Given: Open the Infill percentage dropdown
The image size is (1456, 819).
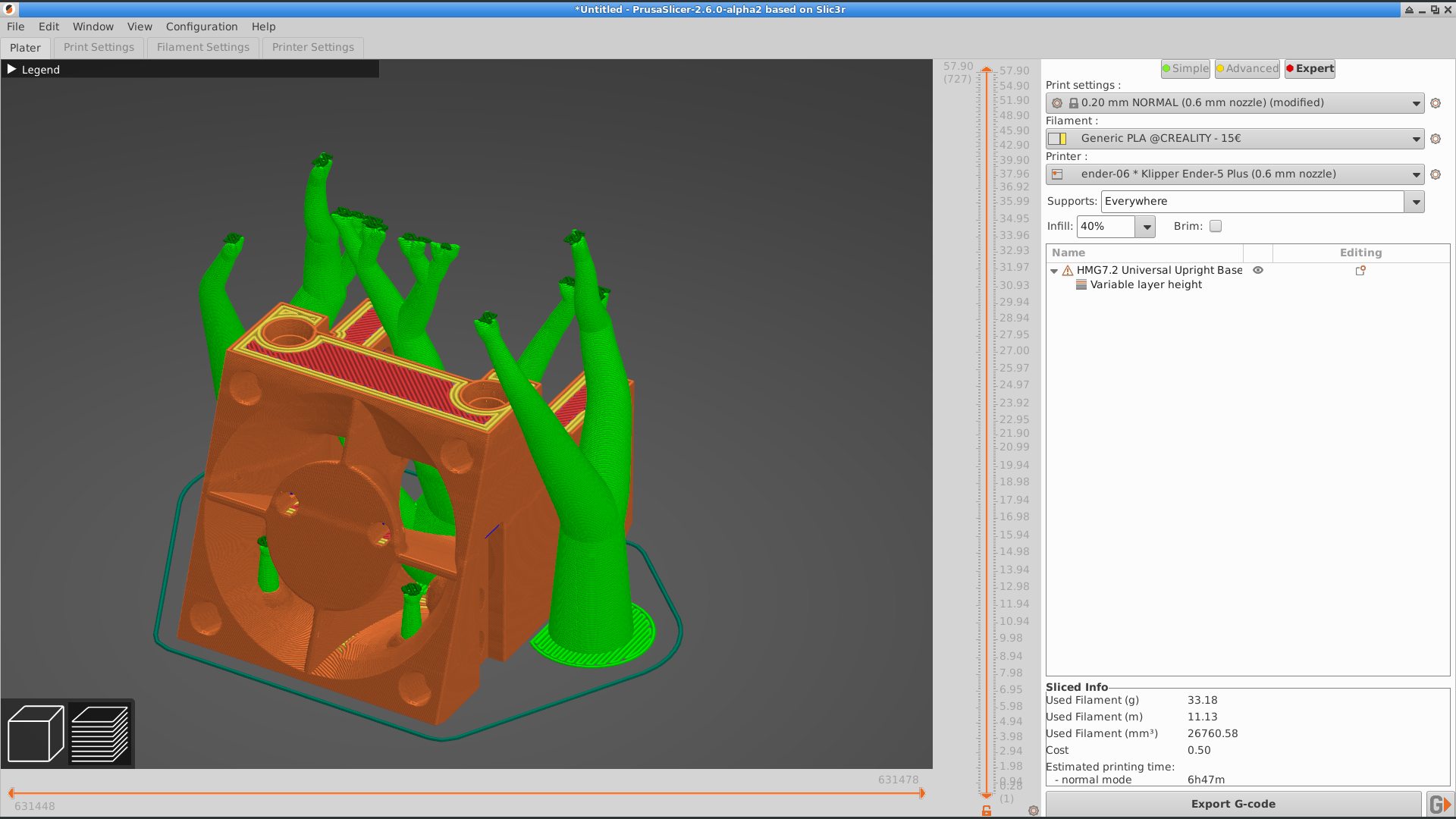Looking at the screenshot, I should click(x=1146, y=226).
